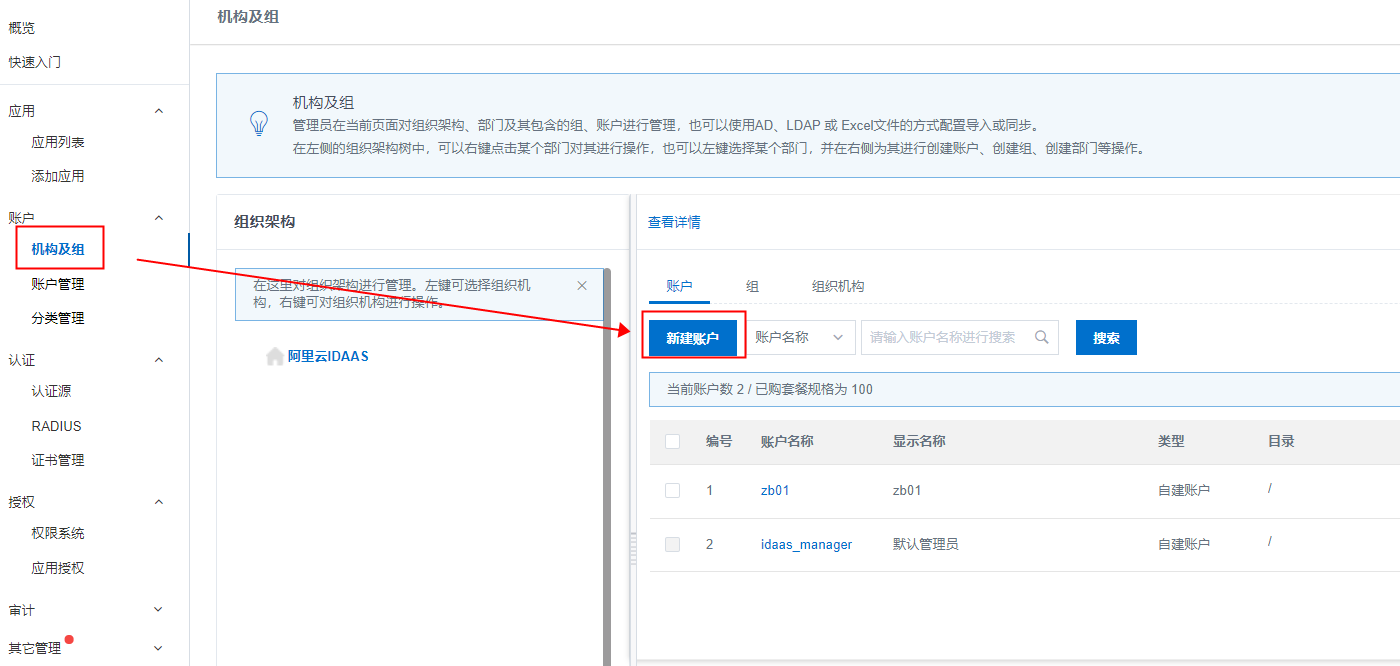This screenshot has height=666, width=1400.
Task: Switch to the 组 tab
Action: (752, 286)
